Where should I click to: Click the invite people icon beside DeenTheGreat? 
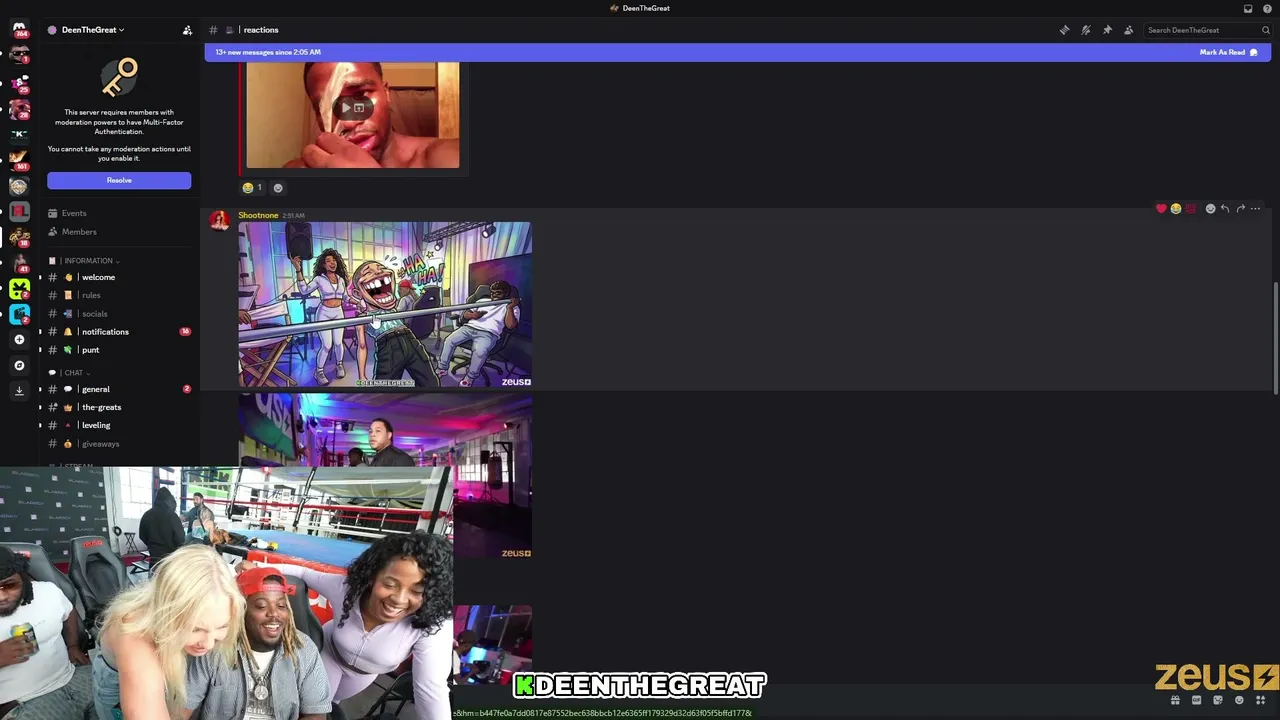(187, 30)
